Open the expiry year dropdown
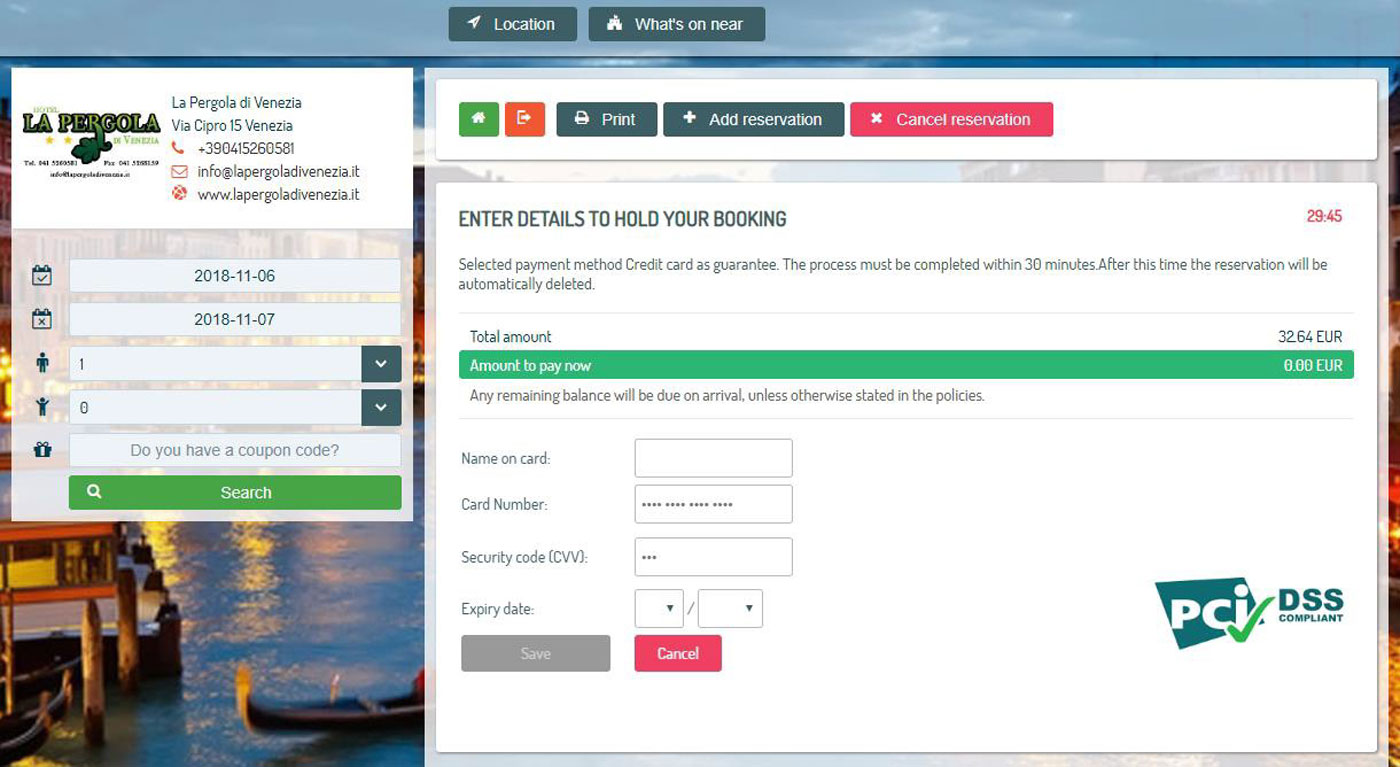The height and width of the screenshot is (767, 1400). point(730,609)
